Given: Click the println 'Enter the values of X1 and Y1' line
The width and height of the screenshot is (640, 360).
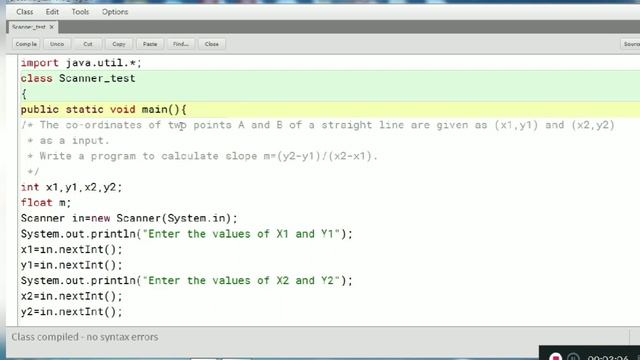Looking at the screenshot, I should click(187, 234).
